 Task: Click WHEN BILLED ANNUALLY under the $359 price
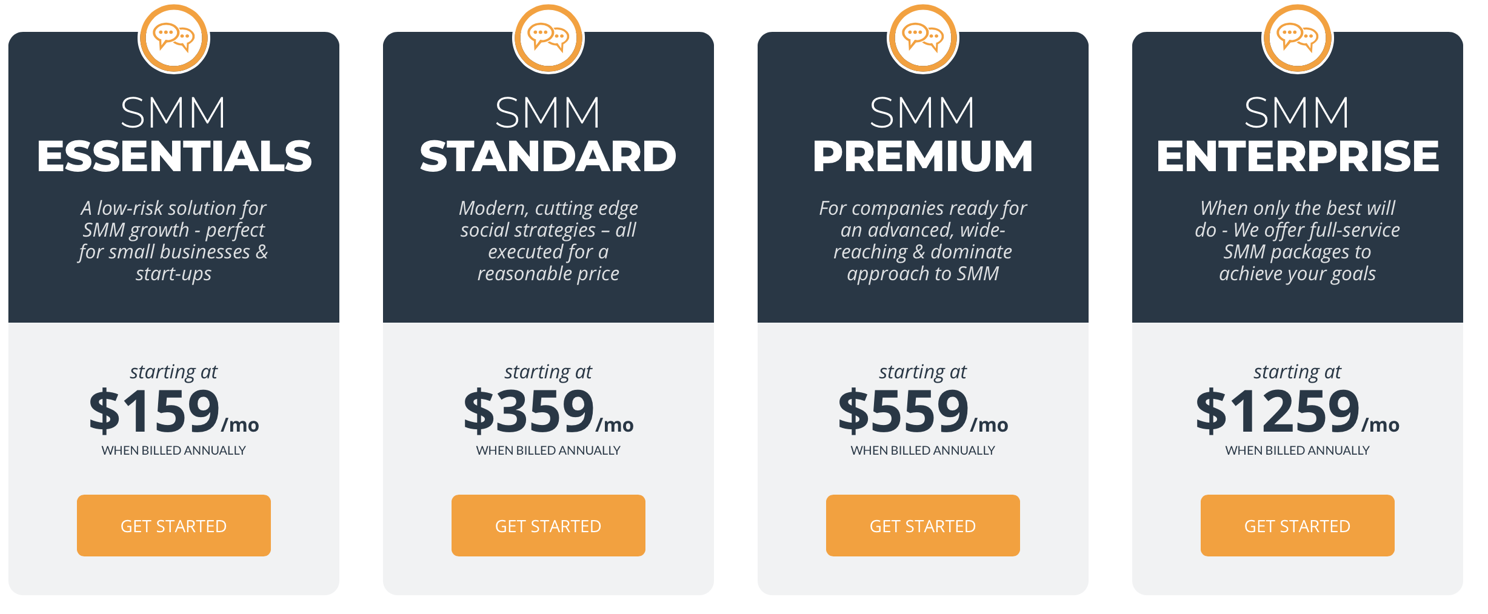point(548,450)
